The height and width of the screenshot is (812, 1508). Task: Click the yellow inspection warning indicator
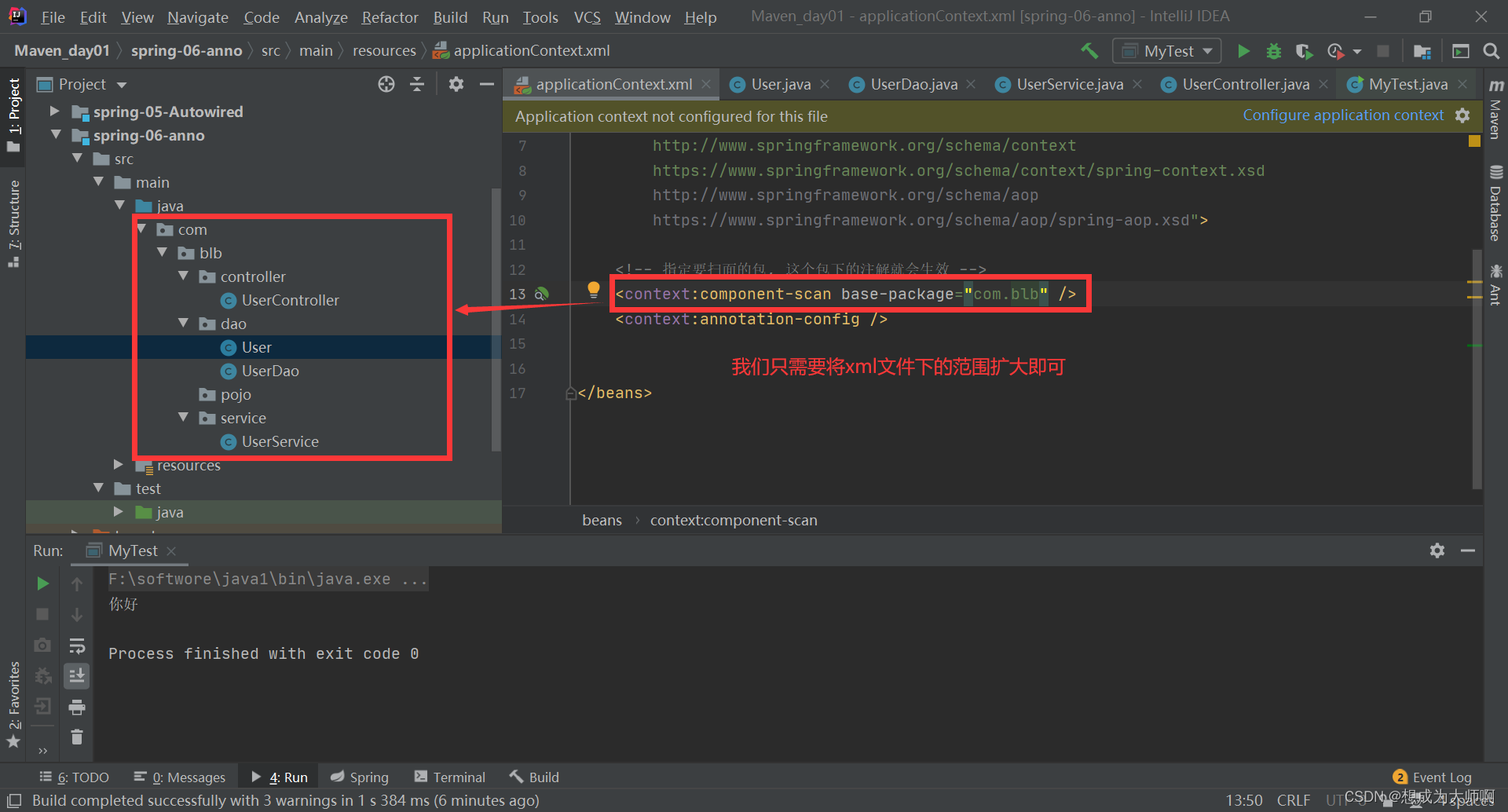tap(1474, 141)
